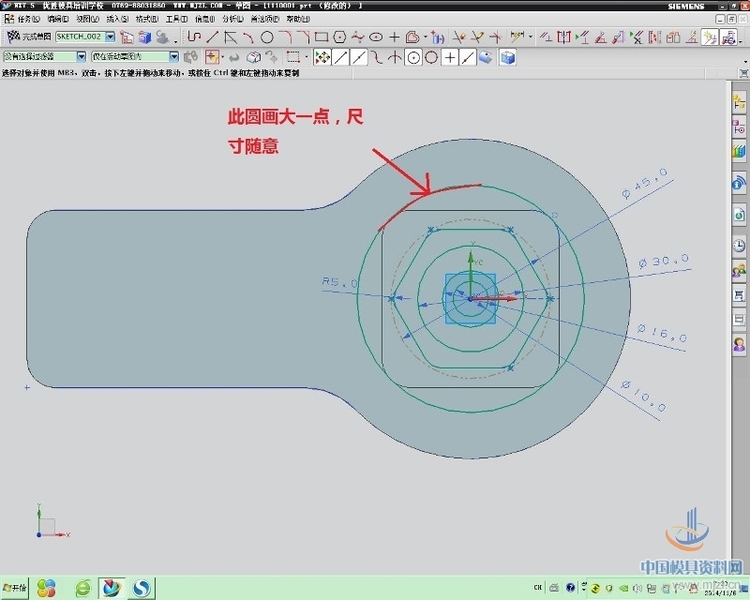
Task: Click the 完成草图 Finish Sketch button
Action: (x=29, y=37)
